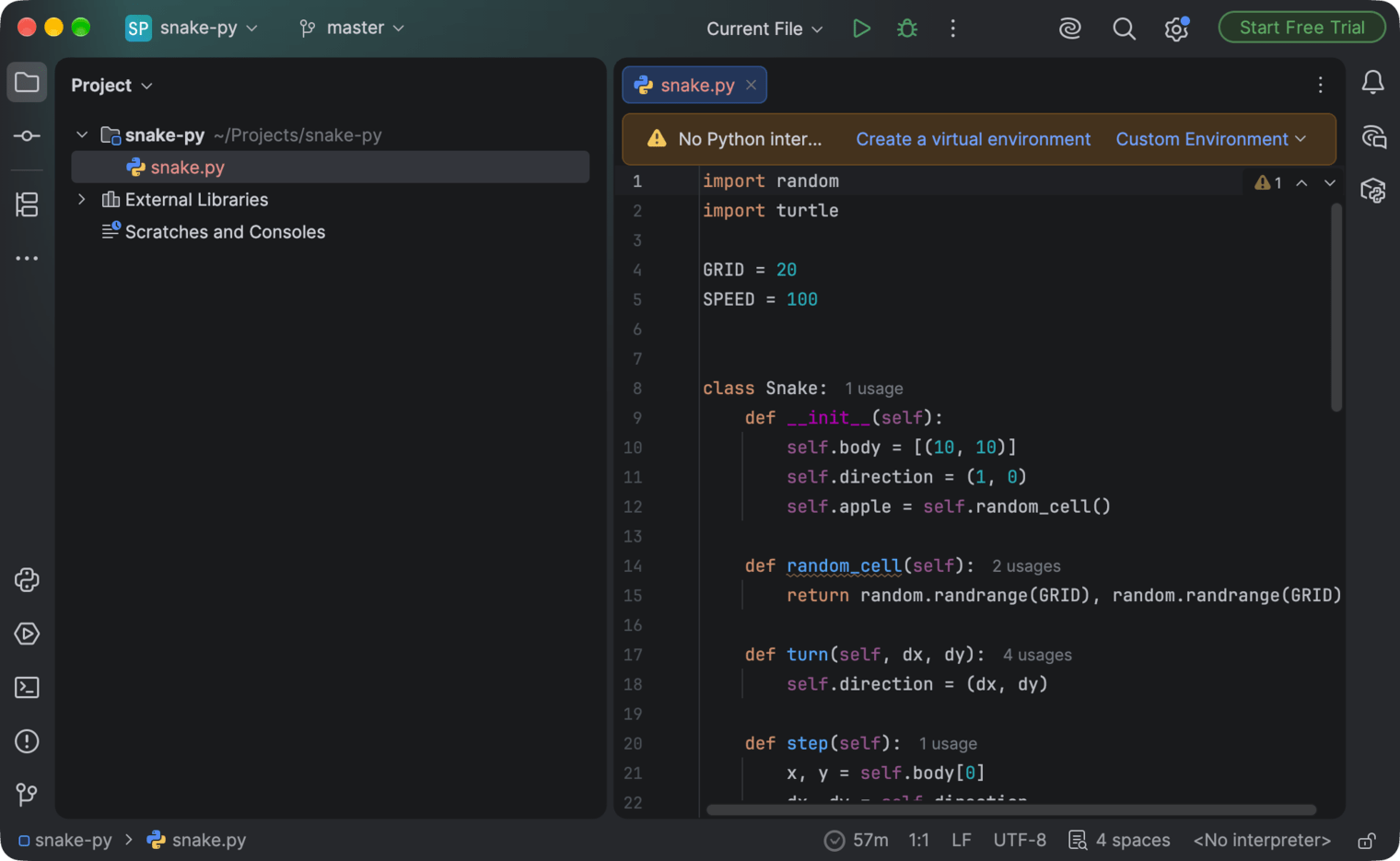Toggle read-only lock in status bar
Screen dimensions: 1400x861
click(1367, 841)
